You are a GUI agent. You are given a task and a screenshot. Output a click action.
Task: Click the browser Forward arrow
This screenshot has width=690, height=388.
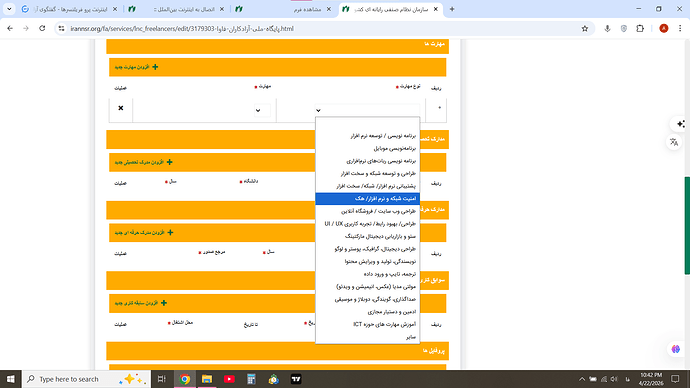coord(26,29)
